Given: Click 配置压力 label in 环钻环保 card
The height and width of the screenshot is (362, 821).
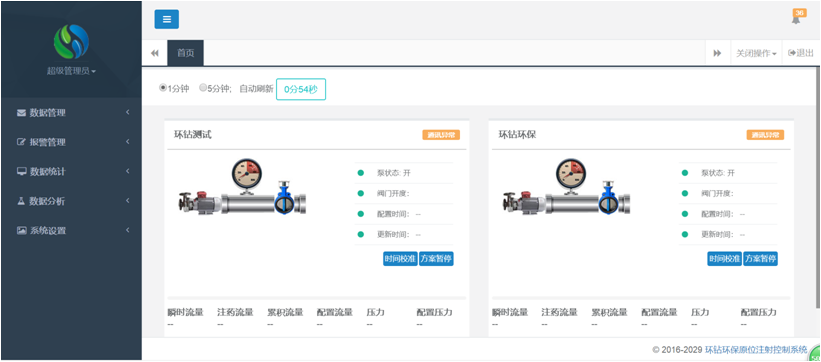Looking at the screenshot, I should [x=759, y=312].
